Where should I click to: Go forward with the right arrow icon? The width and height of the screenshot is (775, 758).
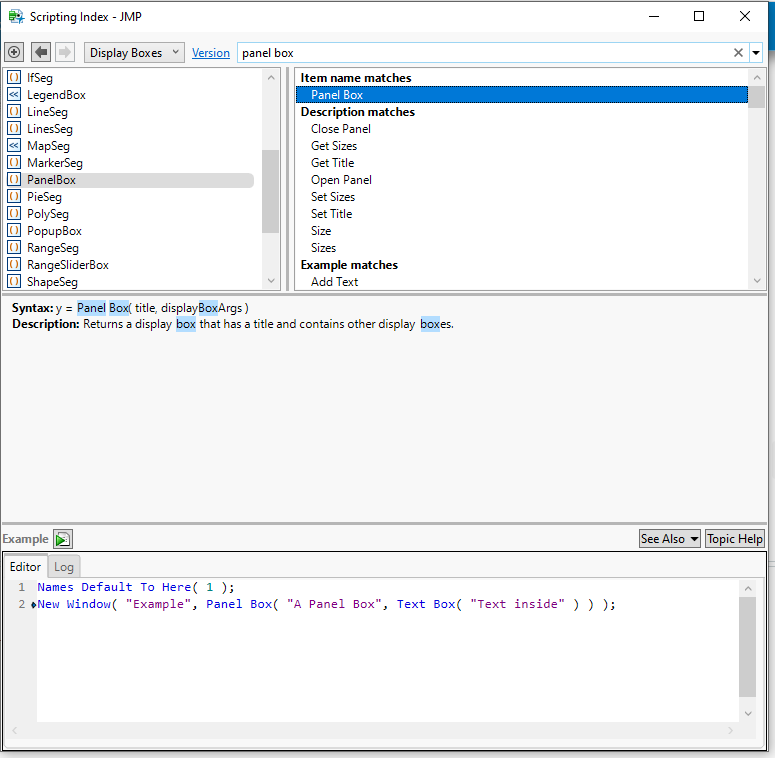64,52
